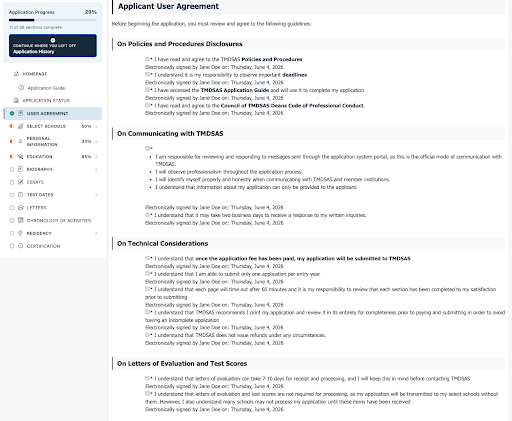Click the User Agreement document icon
This screenshot has width=512, height=421.
click(x=20, y=113)
